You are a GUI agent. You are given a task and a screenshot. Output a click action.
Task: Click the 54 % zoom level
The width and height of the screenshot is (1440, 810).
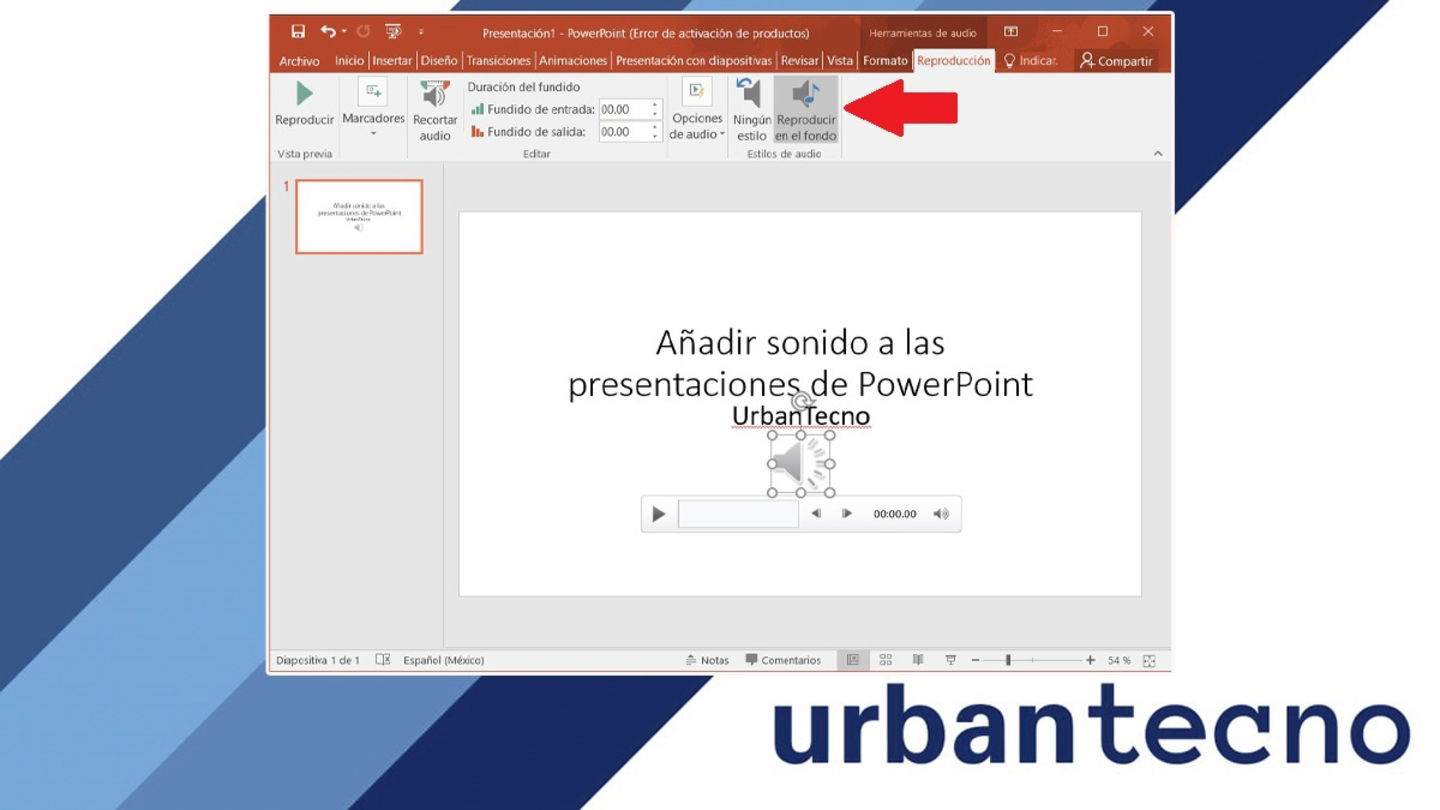[x=1119, y=660]
